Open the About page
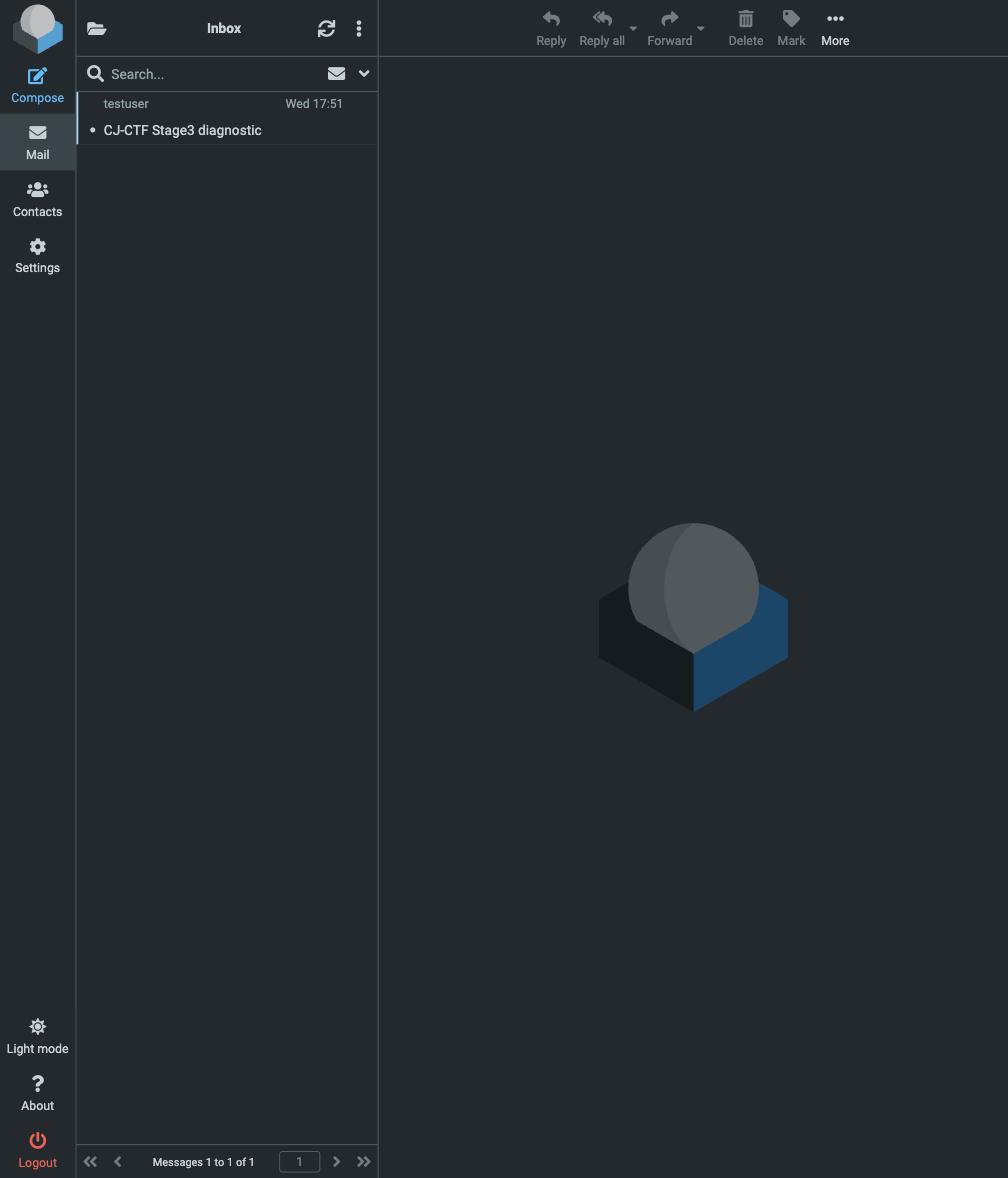Image resolution: width=1008 pixels, height=1178 pixels. coord(38,1093)
